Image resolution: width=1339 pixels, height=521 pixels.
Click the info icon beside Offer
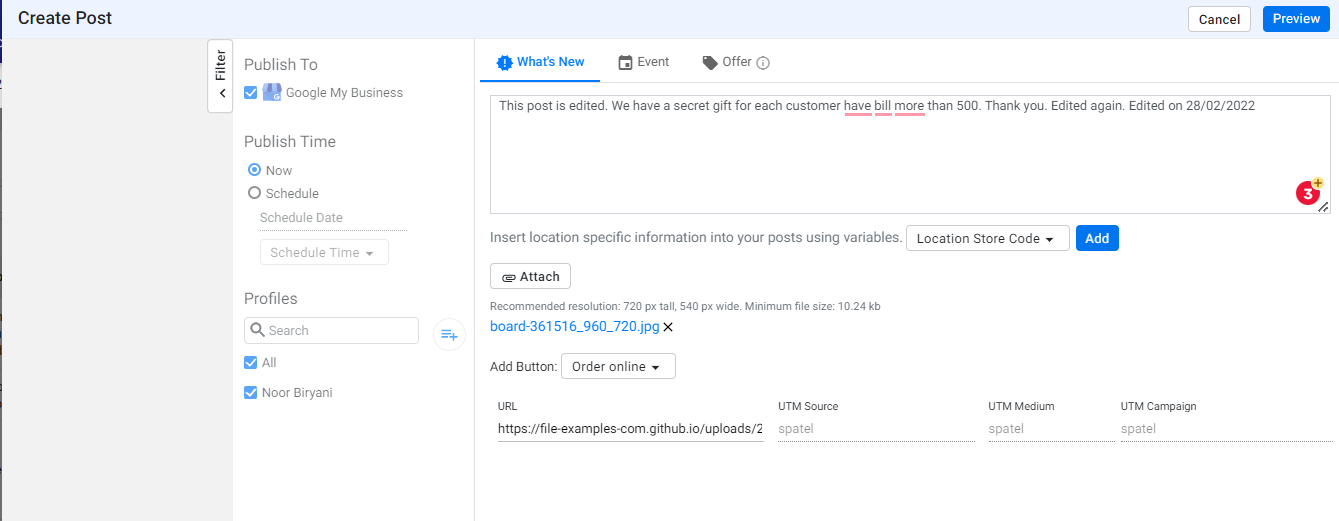coord(763,63)
